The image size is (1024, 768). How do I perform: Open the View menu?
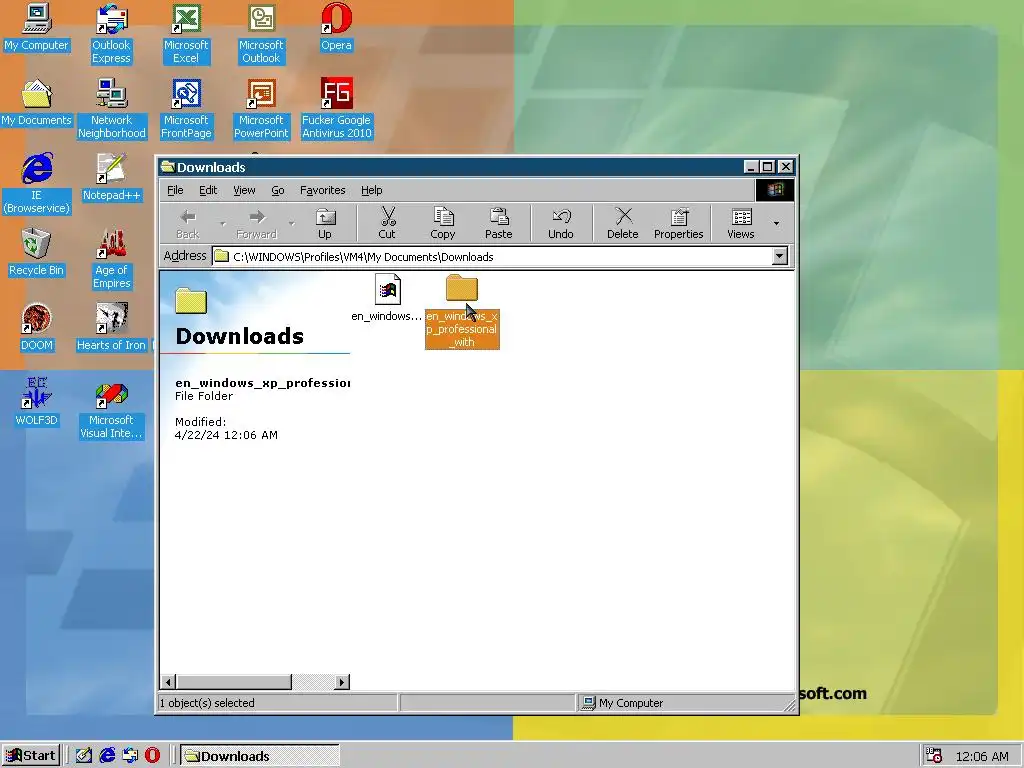click(x=244, y=190)
